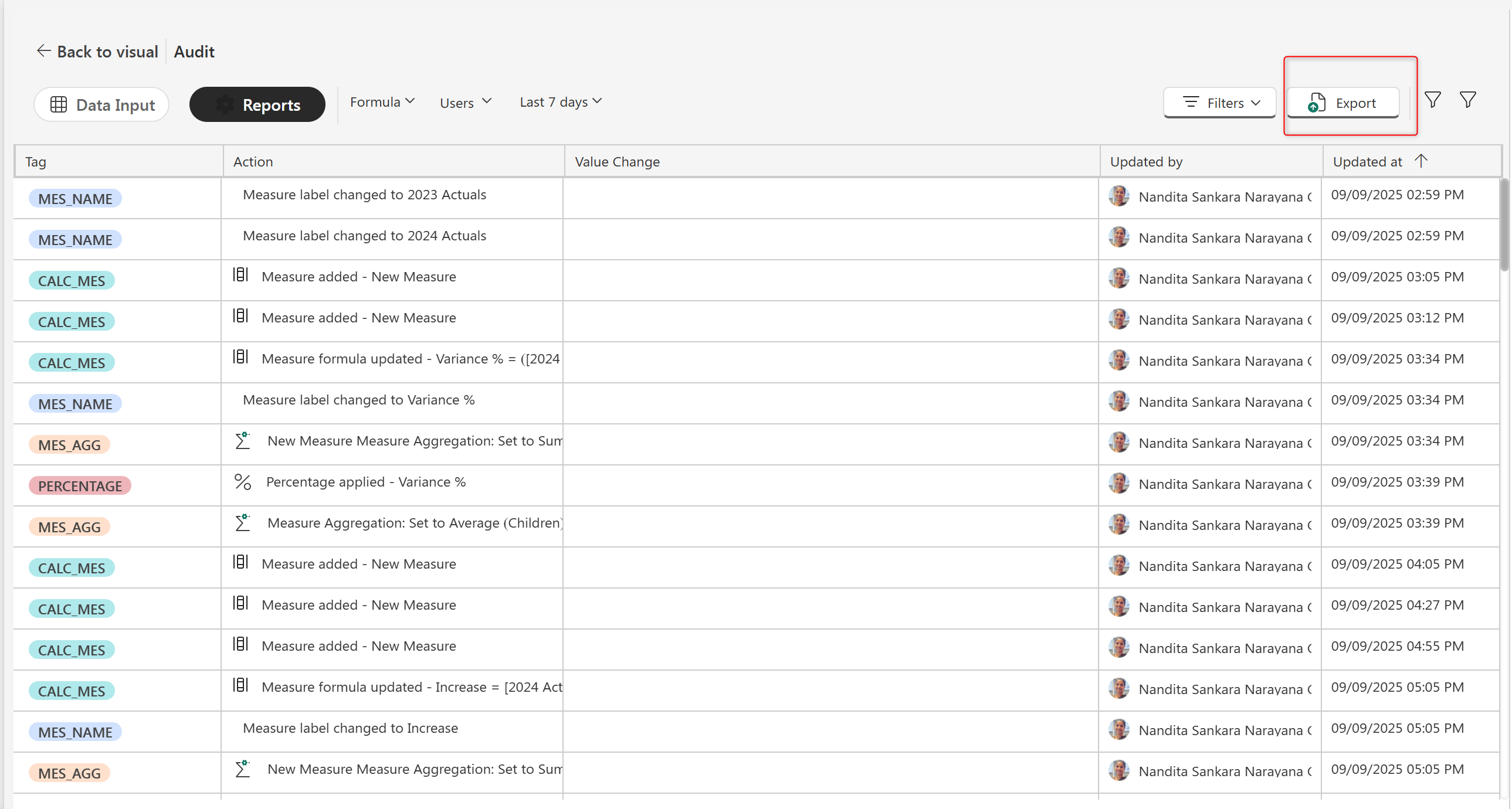Click the PERCENTAGE tag badge
This screenshot has height=809, width=1512.
click(x=80, y=486)
